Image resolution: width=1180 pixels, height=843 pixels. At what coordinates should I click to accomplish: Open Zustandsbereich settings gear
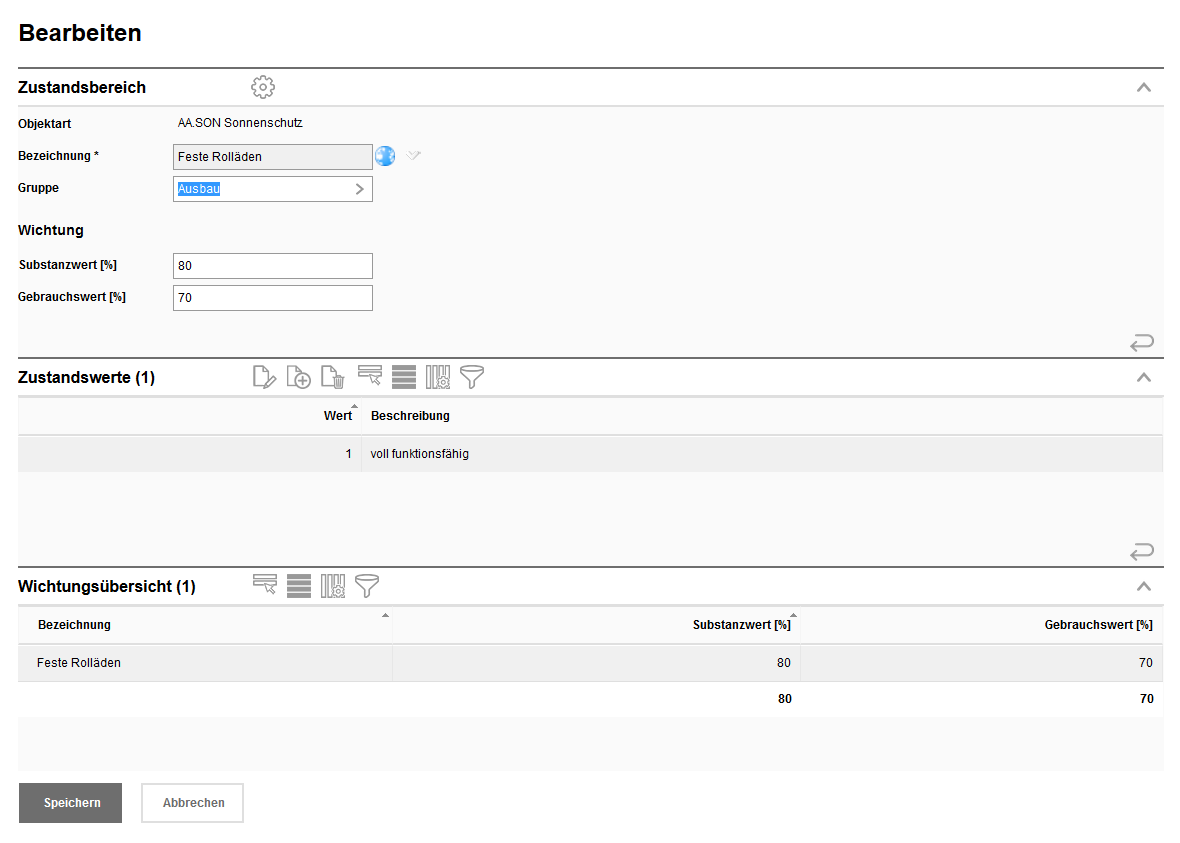point(262,87)
